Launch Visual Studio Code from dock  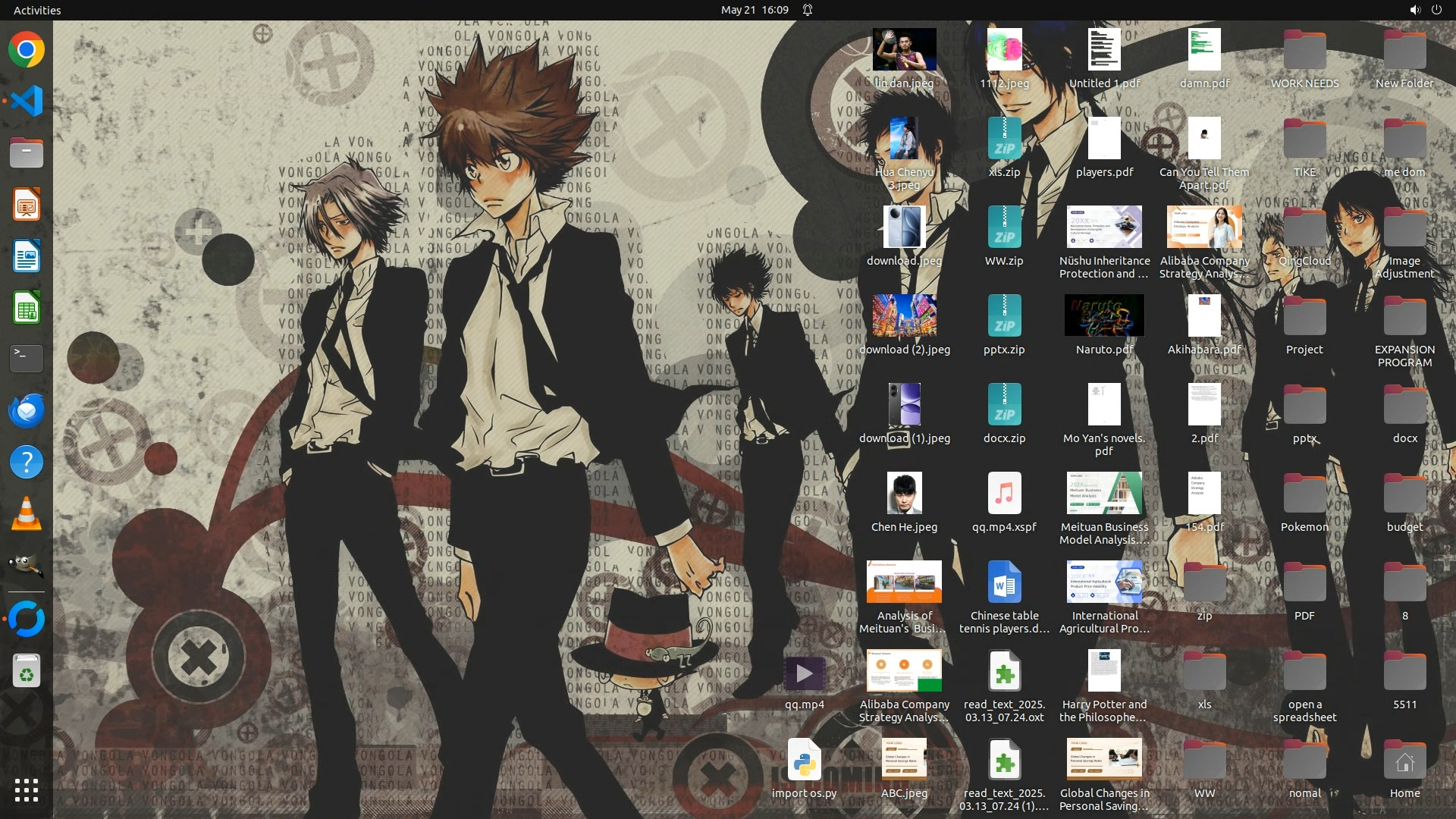coord(27,101)
